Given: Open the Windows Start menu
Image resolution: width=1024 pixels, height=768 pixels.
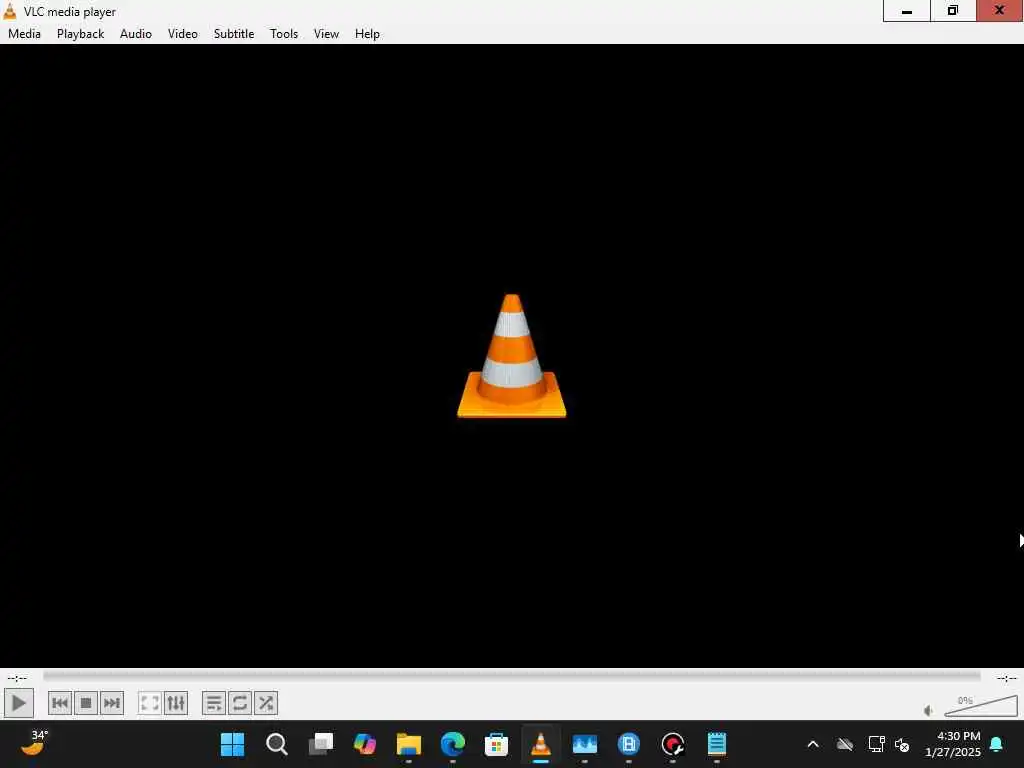Looking at the screenshot, I should coord(232,744).
